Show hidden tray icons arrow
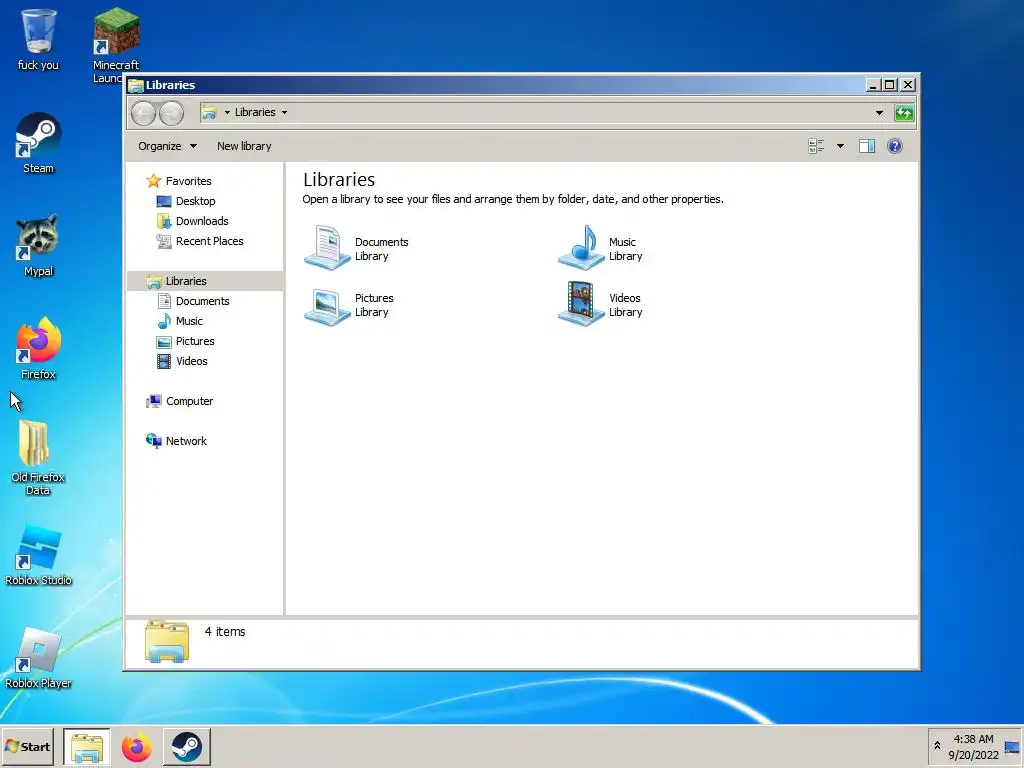Image resolution: width=1024 pixels, height=768 pixels. tap(937, 746)
